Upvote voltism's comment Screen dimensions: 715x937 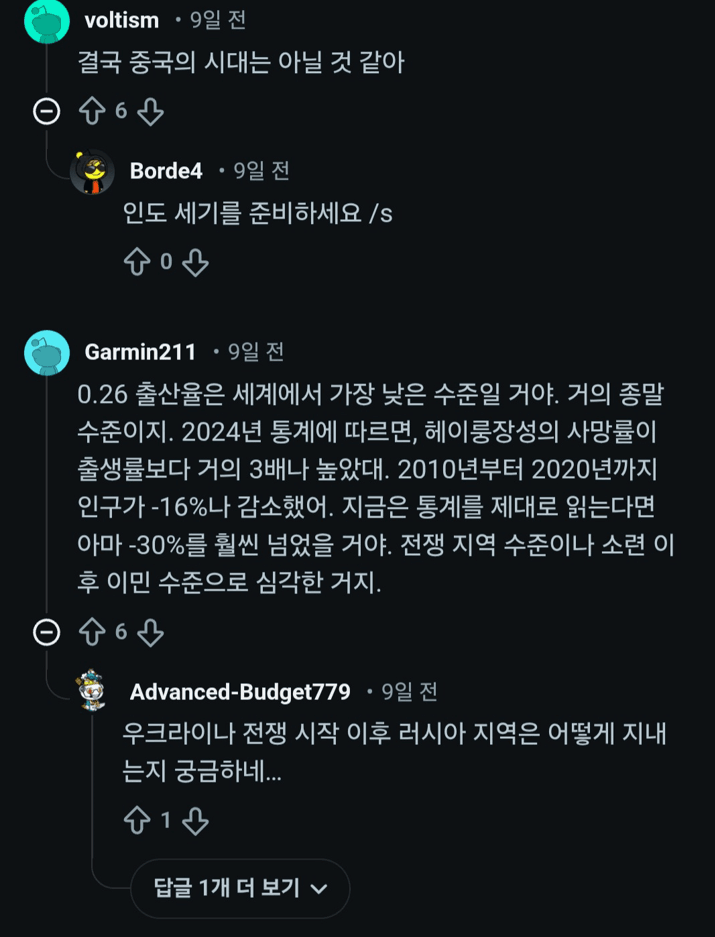tap(92, 111)
